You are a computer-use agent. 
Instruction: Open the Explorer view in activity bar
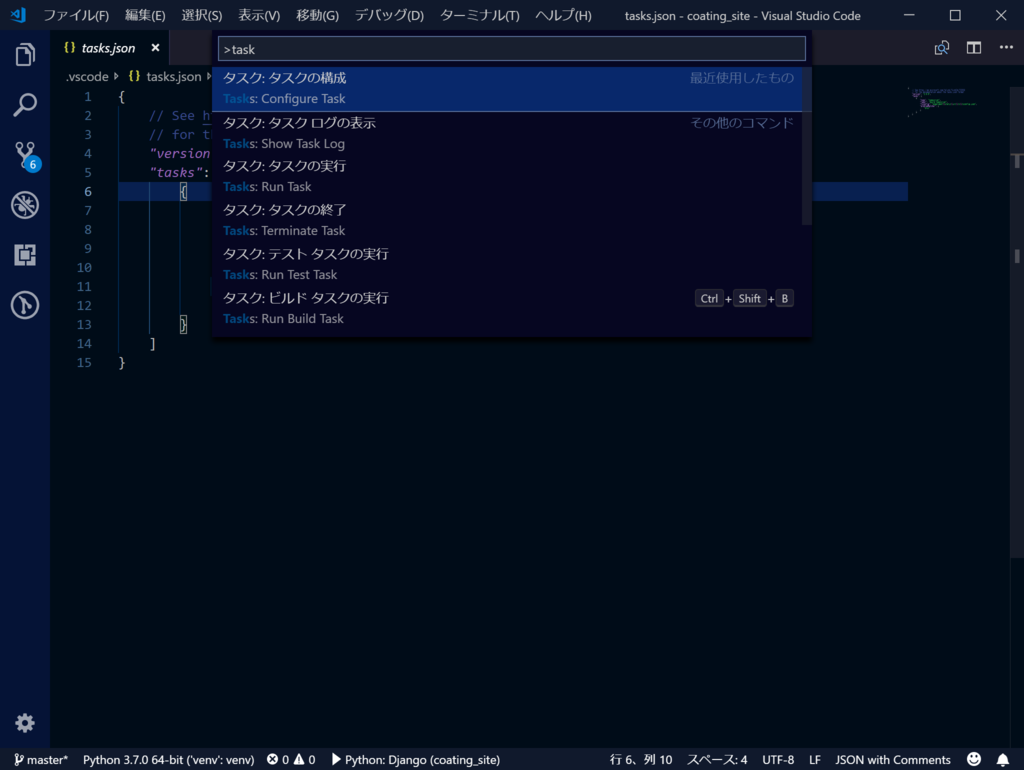25,55
